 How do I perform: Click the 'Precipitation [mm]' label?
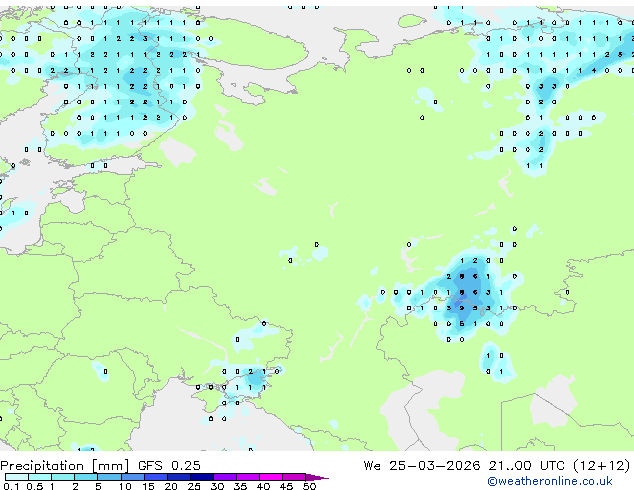(x=65, y=466)
